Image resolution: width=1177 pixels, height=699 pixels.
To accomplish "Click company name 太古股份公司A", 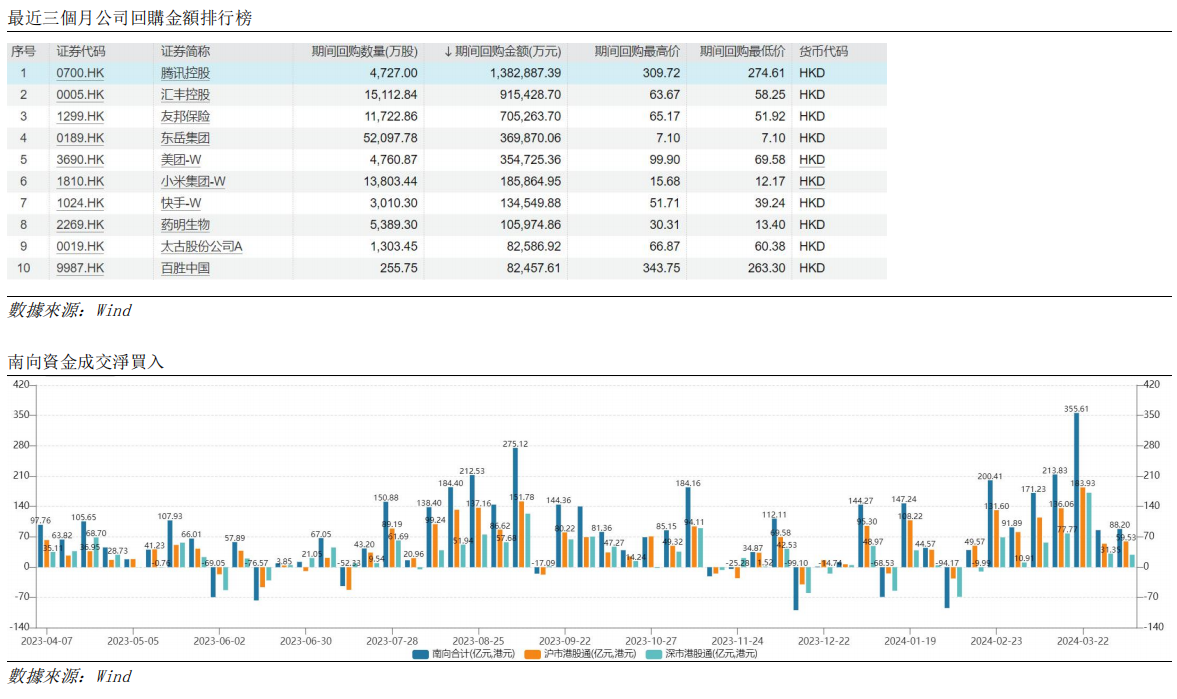I will [x=202, y=247].
